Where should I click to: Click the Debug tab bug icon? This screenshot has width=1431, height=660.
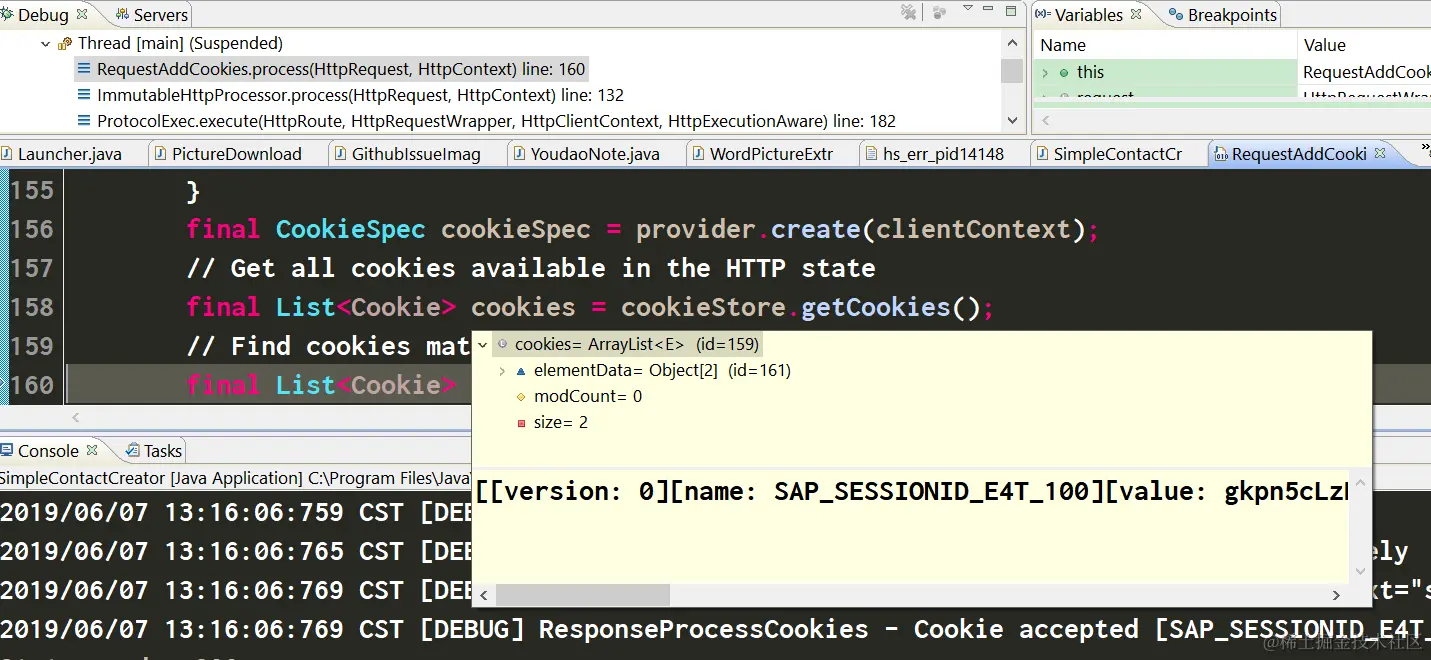pyautogui.click(x=8, y=14)
